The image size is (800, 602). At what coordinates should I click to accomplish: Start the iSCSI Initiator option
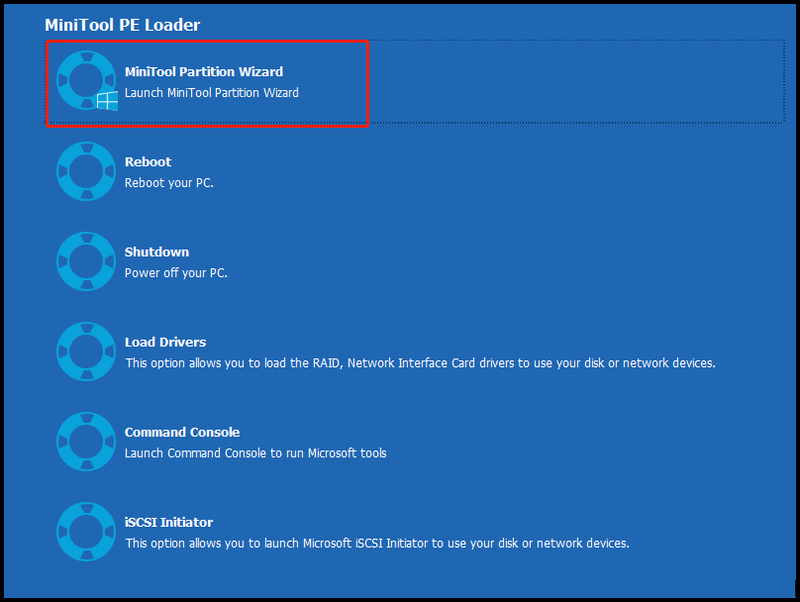(168, 522)
